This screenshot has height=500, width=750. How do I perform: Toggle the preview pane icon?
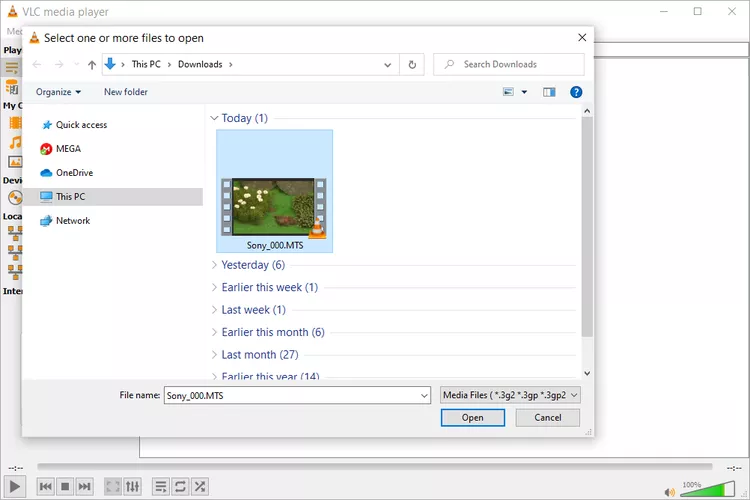point(549,92)
